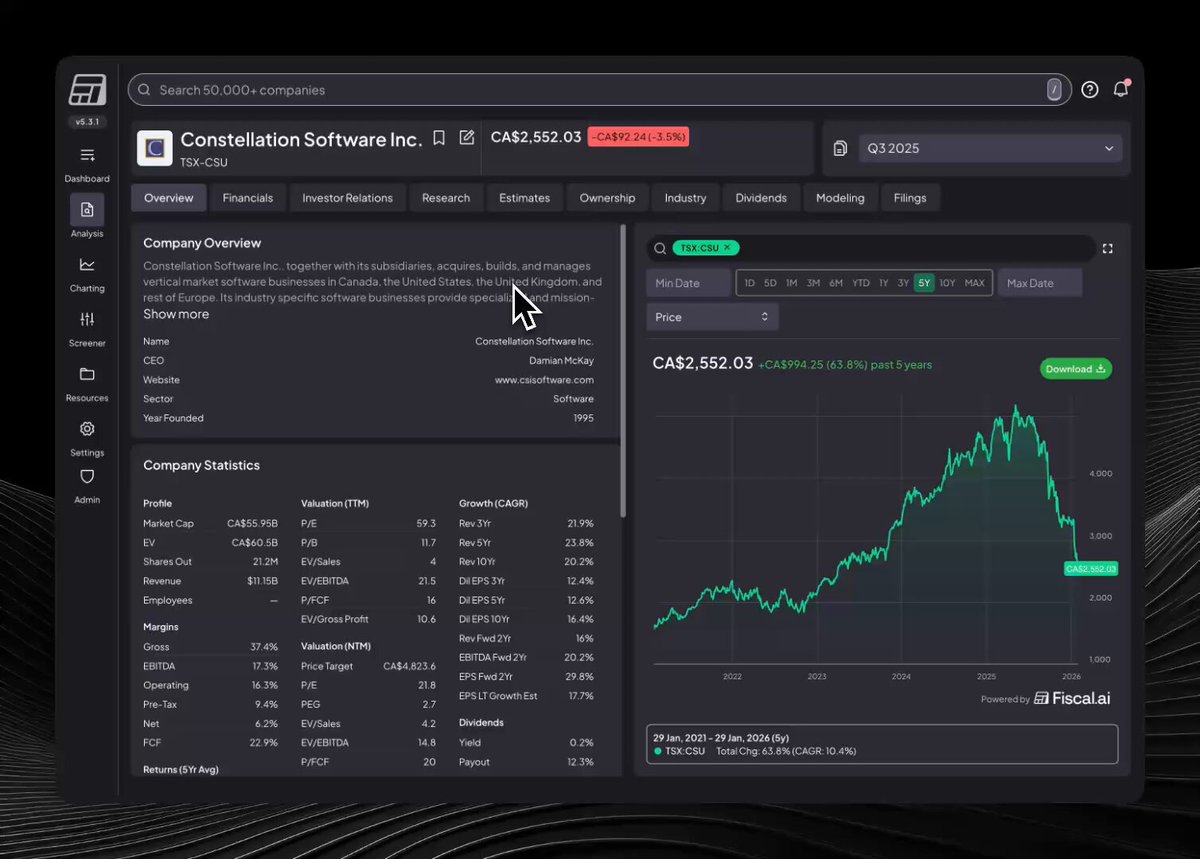Switch to the Financials tab
1200x859 pixels.
(248, 198)
